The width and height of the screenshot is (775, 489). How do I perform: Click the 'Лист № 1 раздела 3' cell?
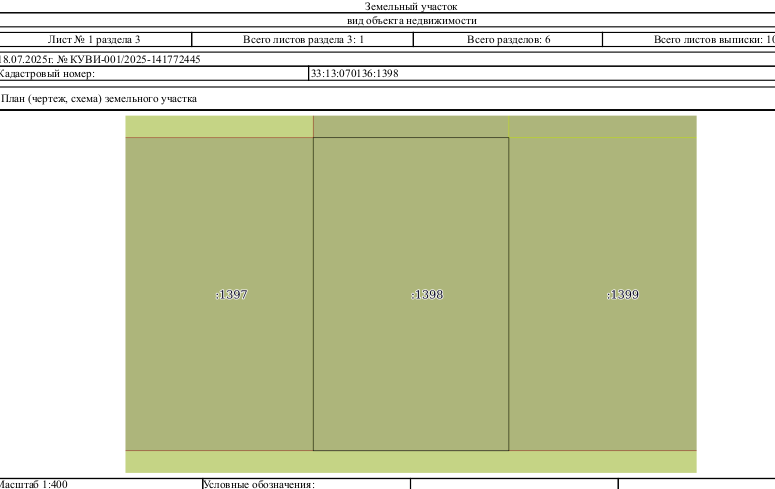coord(94,40)
